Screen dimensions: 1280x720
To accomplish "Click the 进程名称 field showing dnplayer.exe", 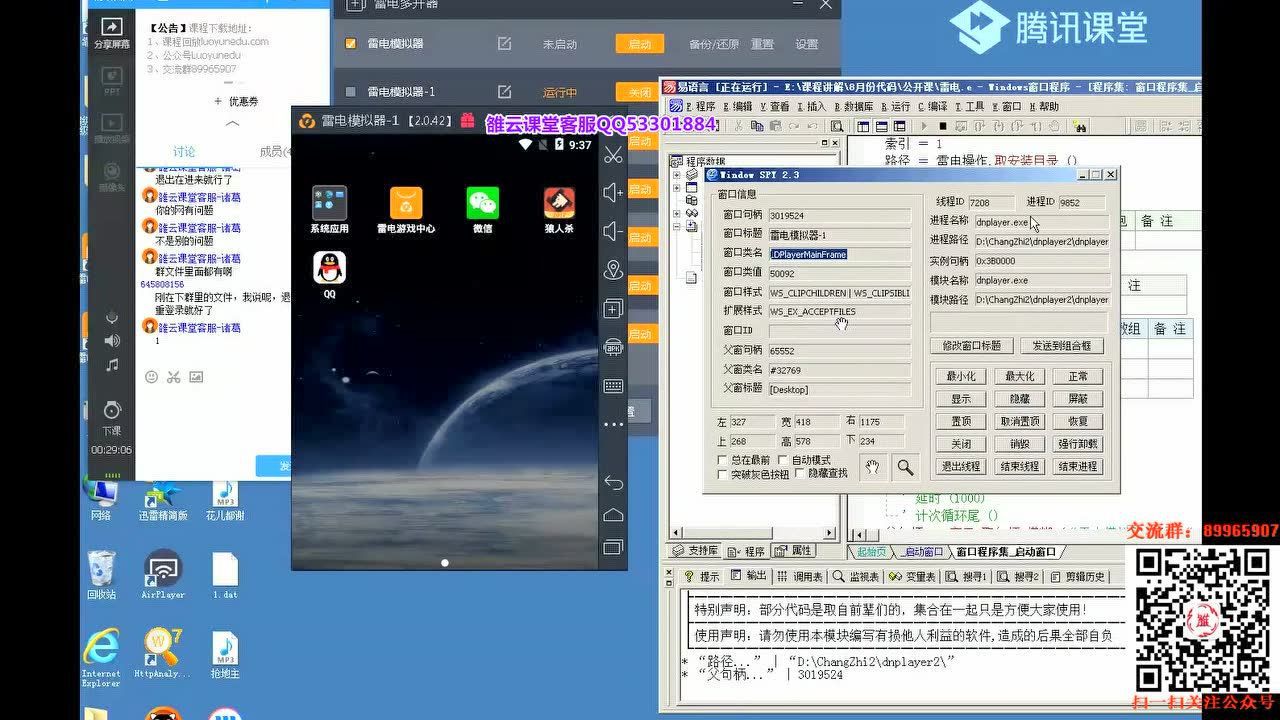I will 1041,221.
